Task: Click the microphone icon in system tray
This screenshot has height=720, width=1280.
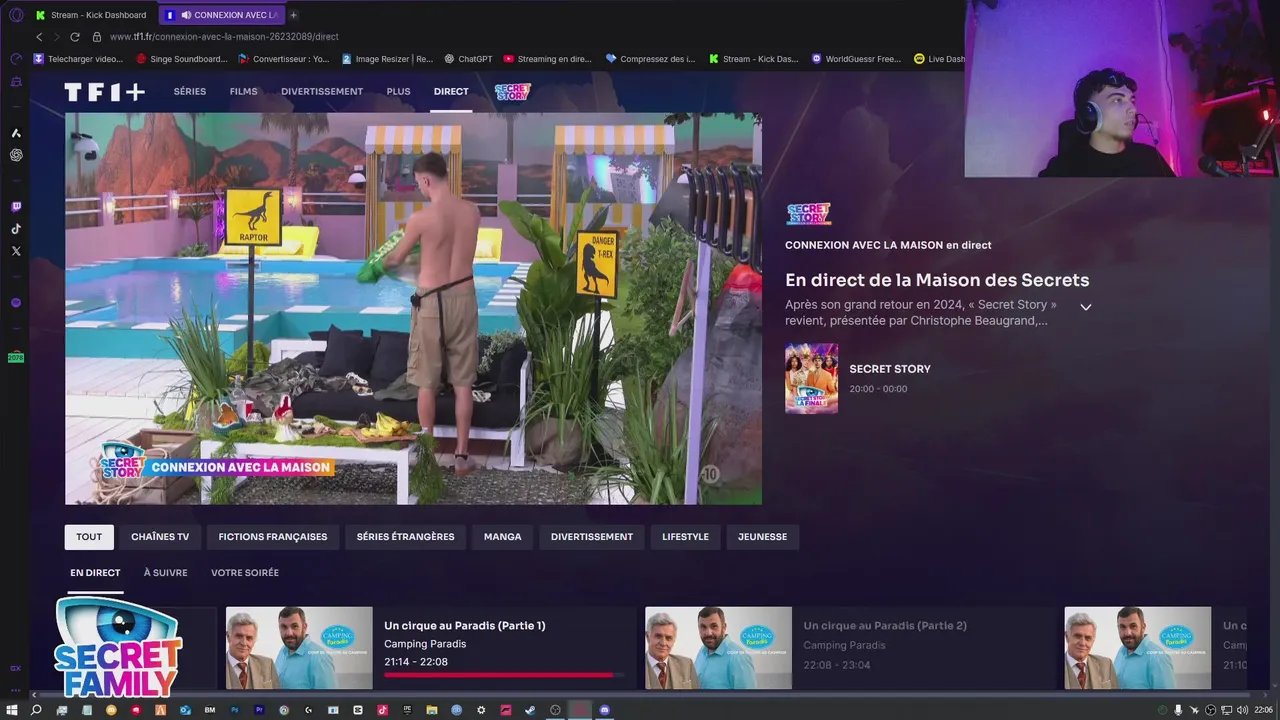Action: [x=1178, y=710]
